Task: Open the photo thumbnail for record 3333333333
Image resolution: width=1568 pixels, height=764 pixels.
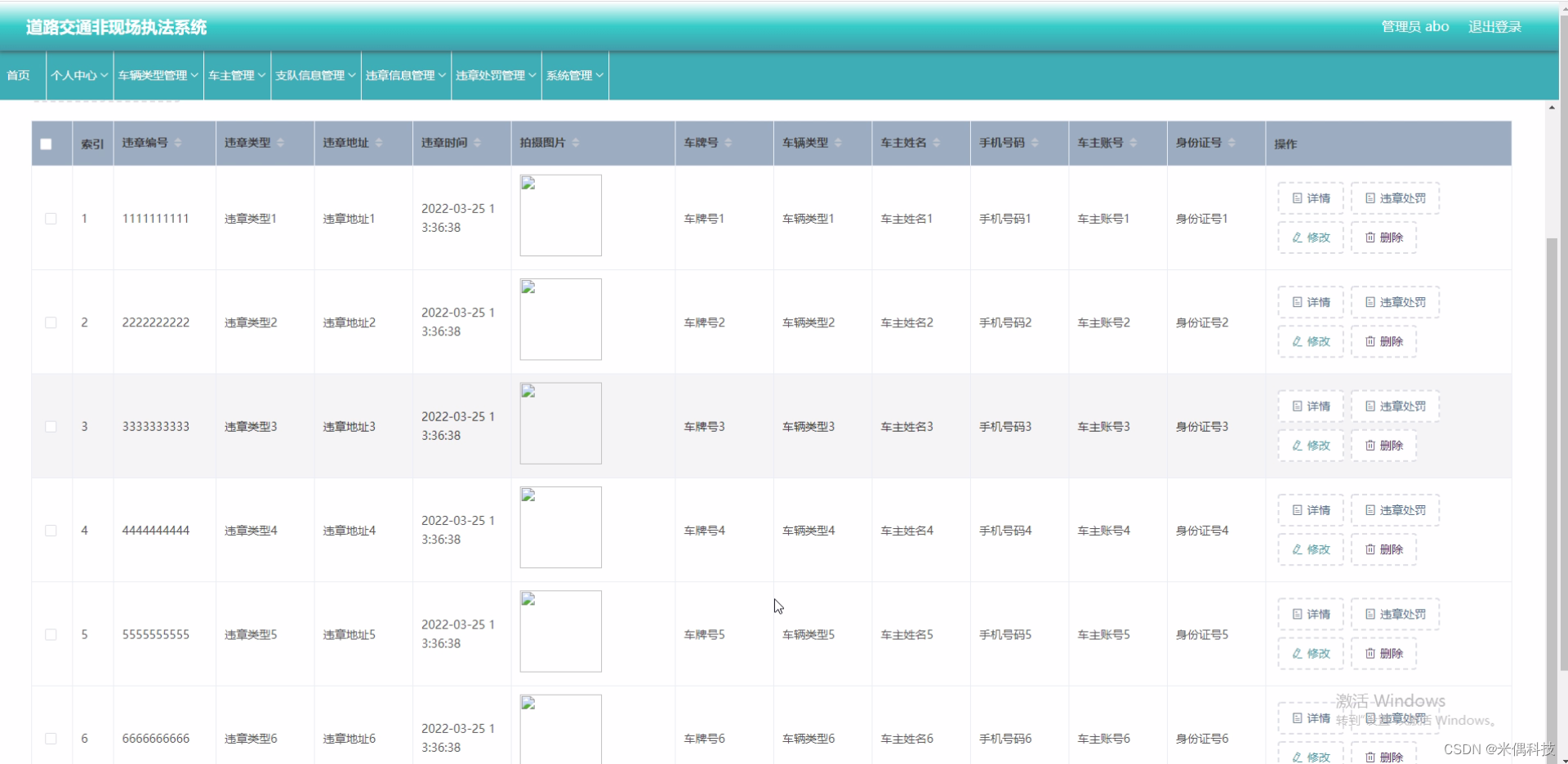Action: coord(560,423)
